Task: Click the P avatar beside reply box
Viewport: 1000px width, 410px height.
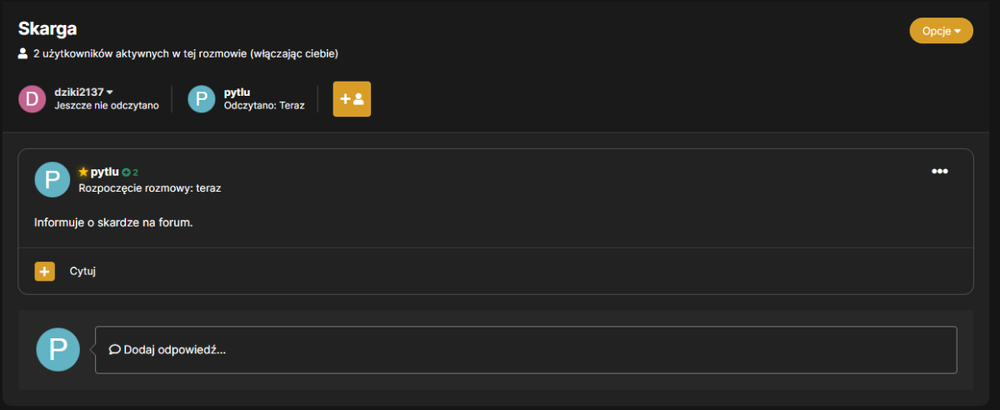Action: [x=58, y=350]
